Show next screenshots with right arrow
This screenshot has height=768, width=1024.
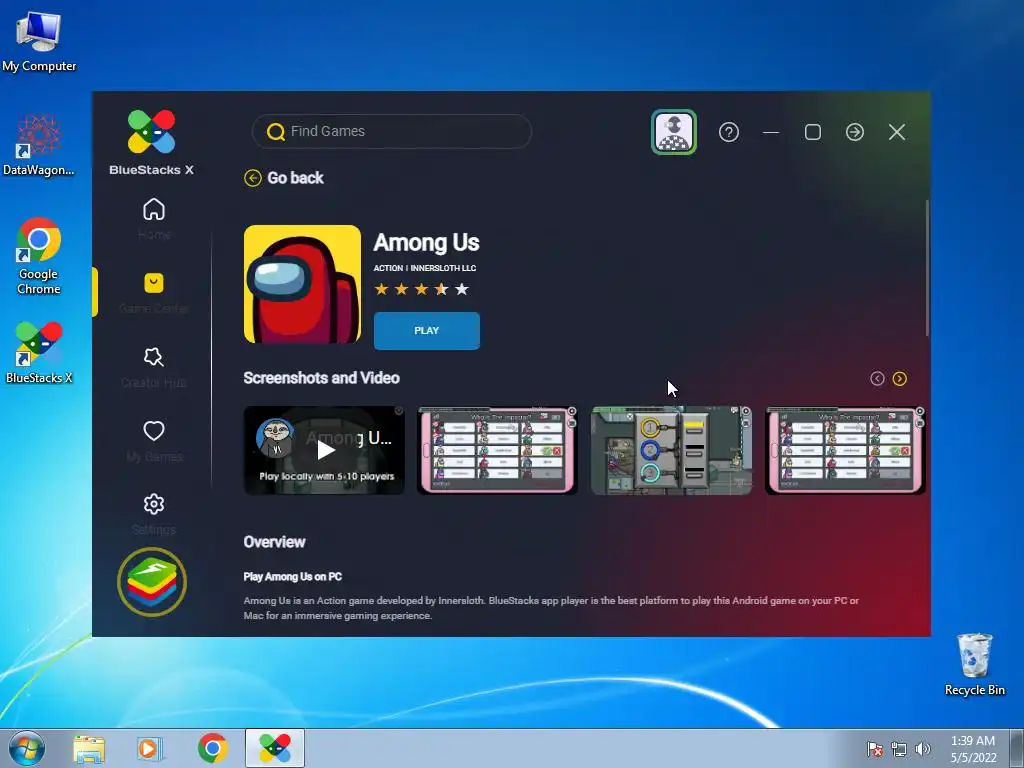coord(900,379)
